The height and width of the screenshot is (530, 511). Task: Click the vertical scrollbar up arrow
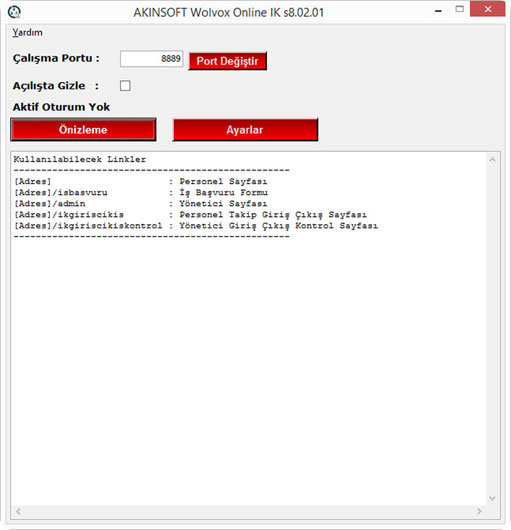492,160
